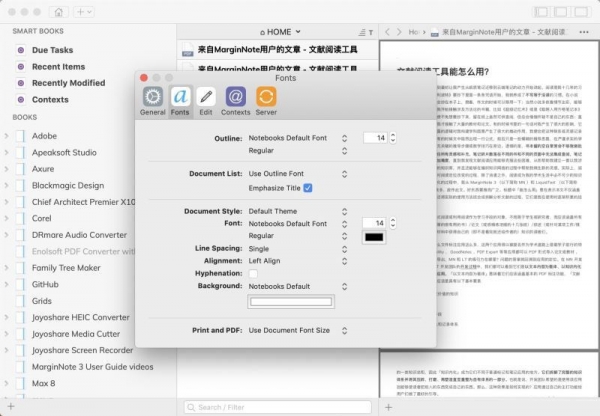Enable the Hyphenation checkbox
This screenshot has width=600, height=416.
point(253,273)
